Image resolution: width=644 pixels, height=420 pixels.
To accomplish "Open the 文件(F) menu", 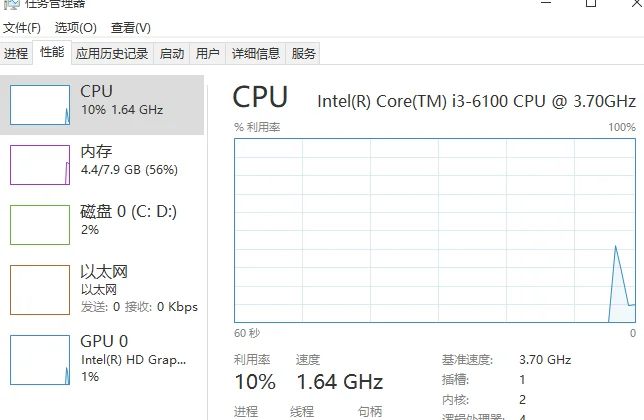I will (22, 28).
